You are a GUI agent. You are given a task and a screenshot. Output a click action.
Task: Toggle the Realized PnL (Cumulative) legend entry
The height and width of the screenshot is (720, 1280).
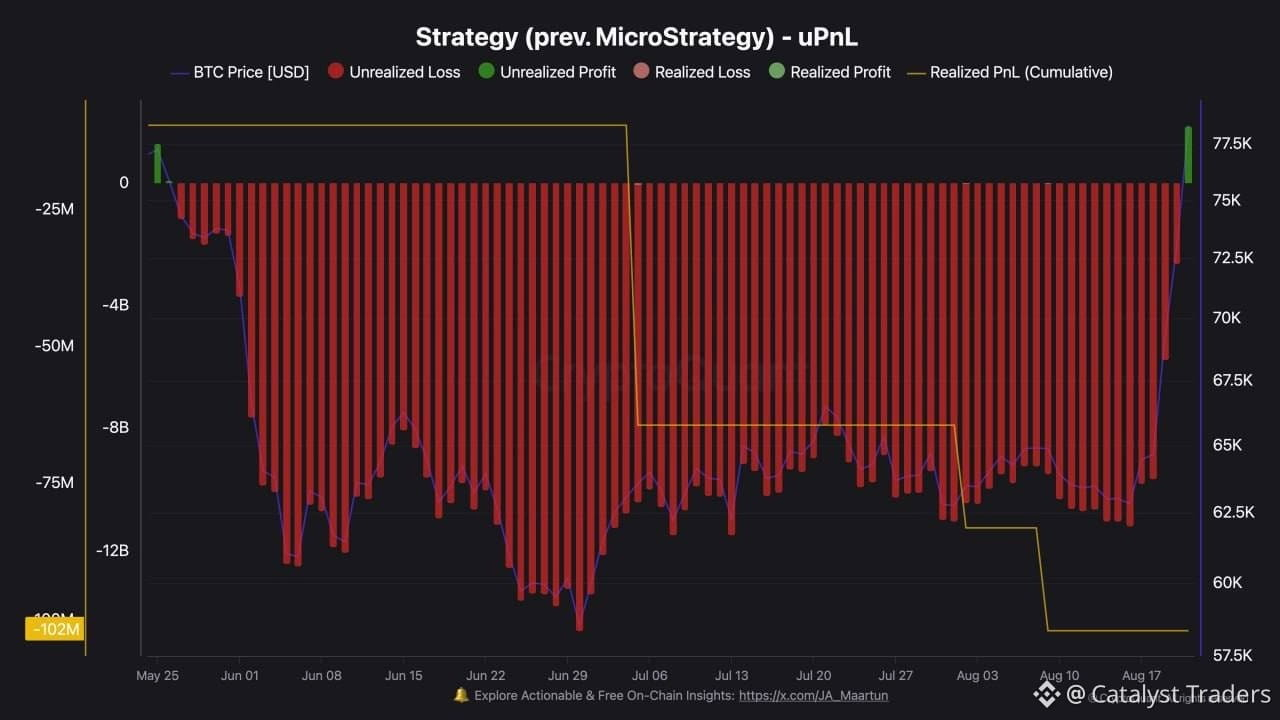pyautogui.click(x=1010, y=72)
